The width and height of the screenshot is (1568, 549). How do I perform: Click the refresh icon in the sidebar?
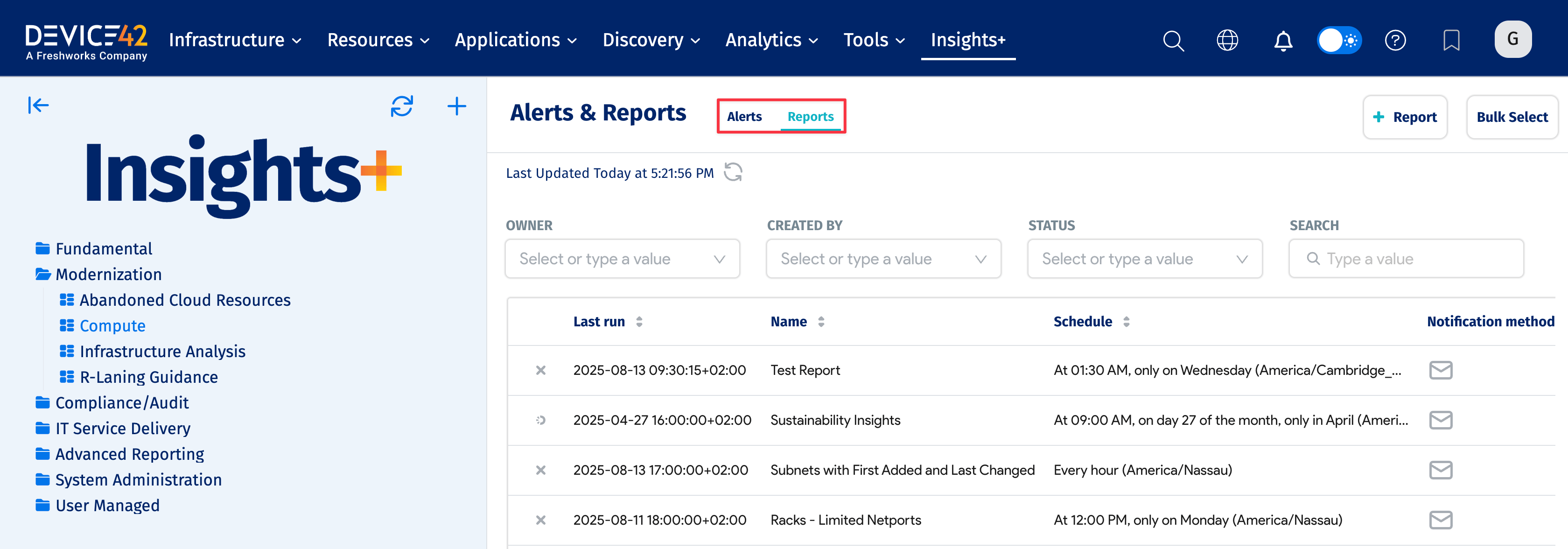(x=402, y=106)
